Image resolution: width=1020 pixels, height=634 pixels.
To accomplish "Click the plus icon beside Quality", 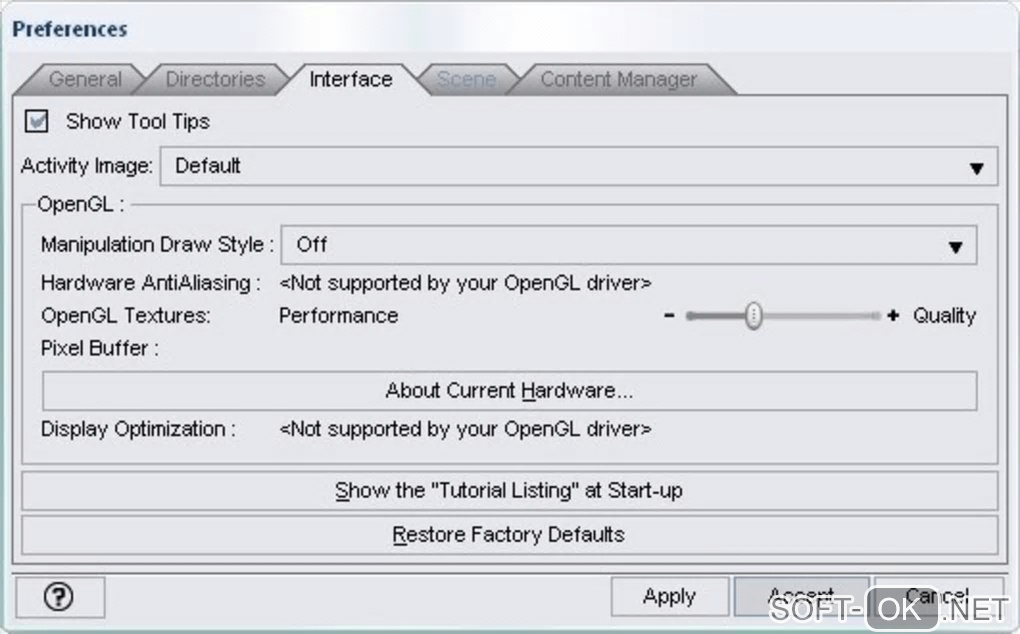I will pos(893,316).
